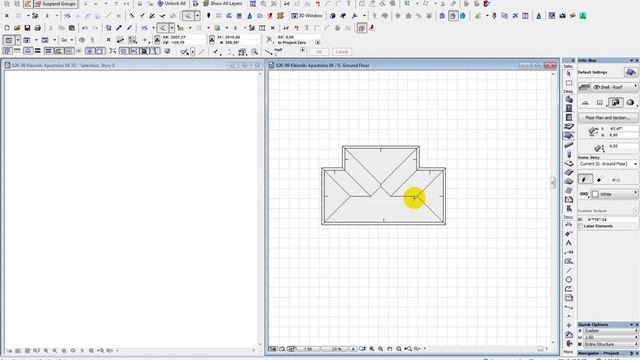This screenshot has width=640, height=360.
Task: Select the sphere geometry method in Info Box
Action: click(x=630, y=102)
